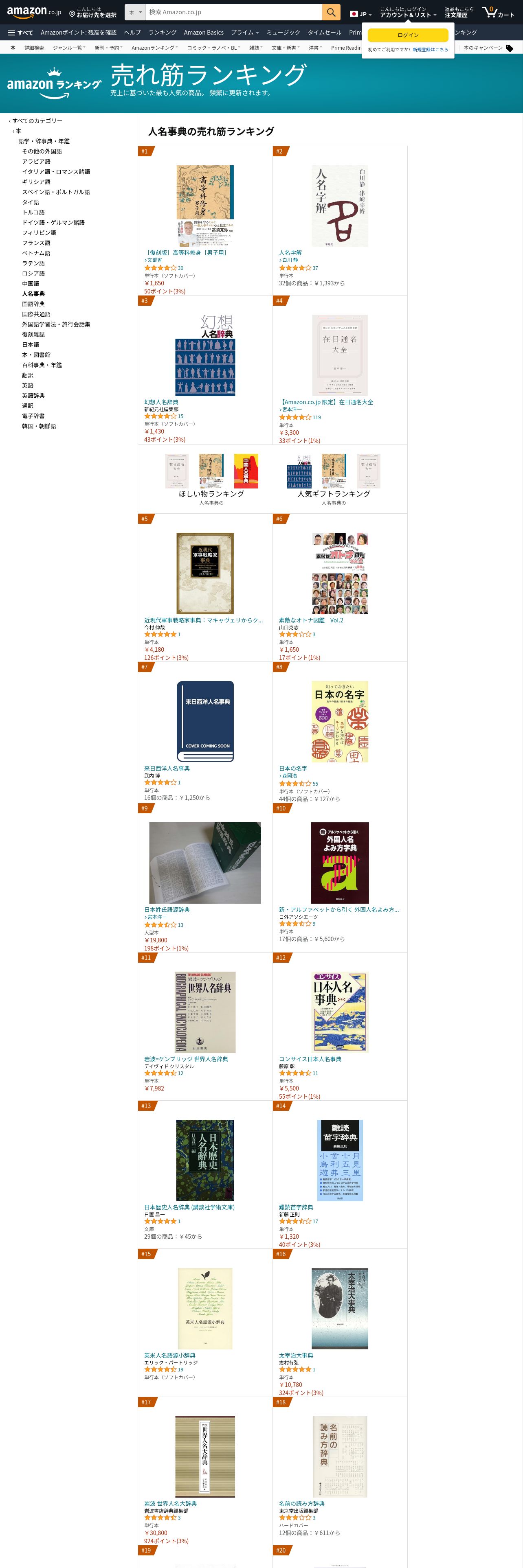
Task: Open the shopping cart icon
Action: click(x=498, y=11)
